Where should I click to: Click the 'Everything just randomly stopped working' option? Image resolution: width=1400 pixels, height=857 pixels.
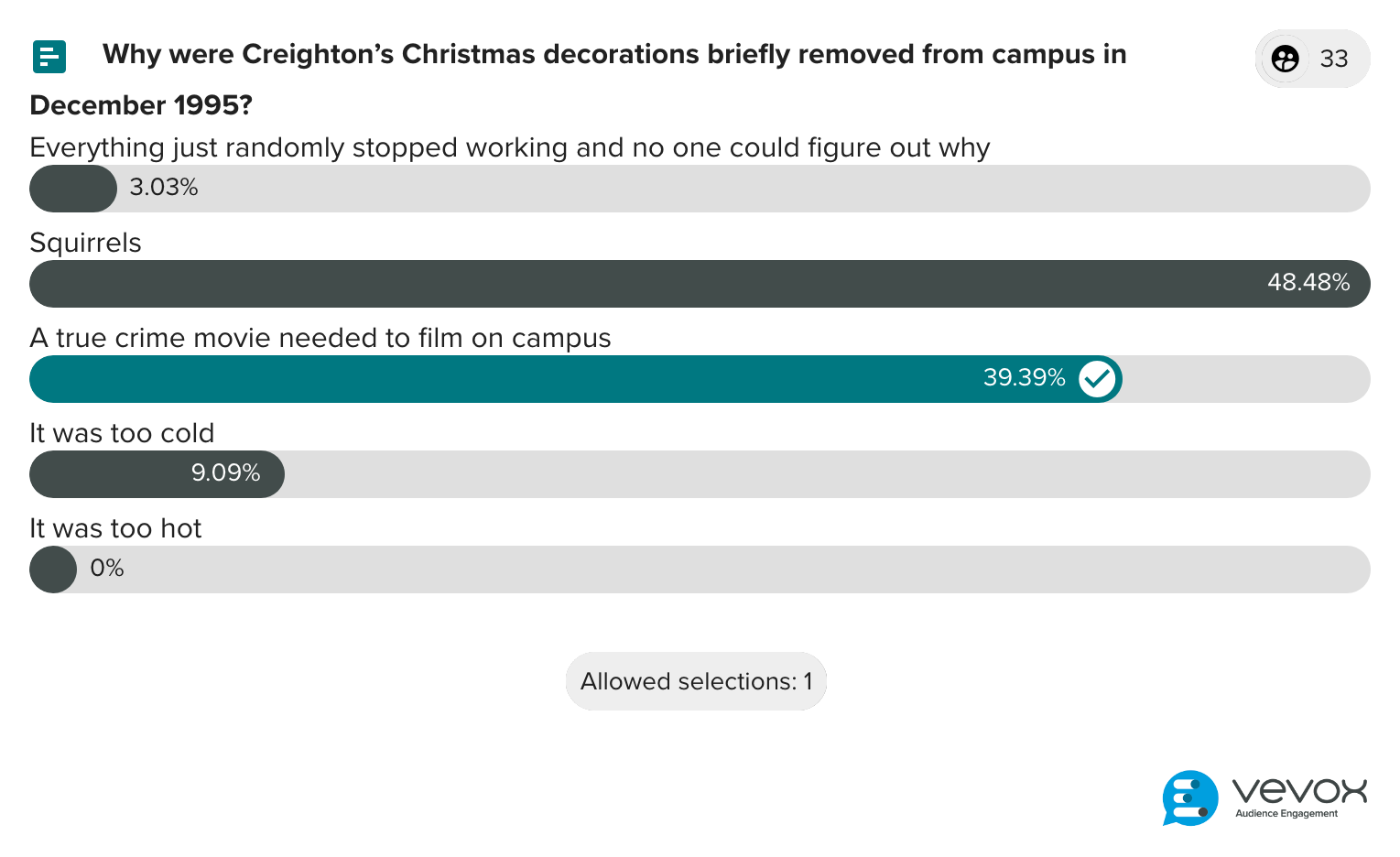click(509, 147)
